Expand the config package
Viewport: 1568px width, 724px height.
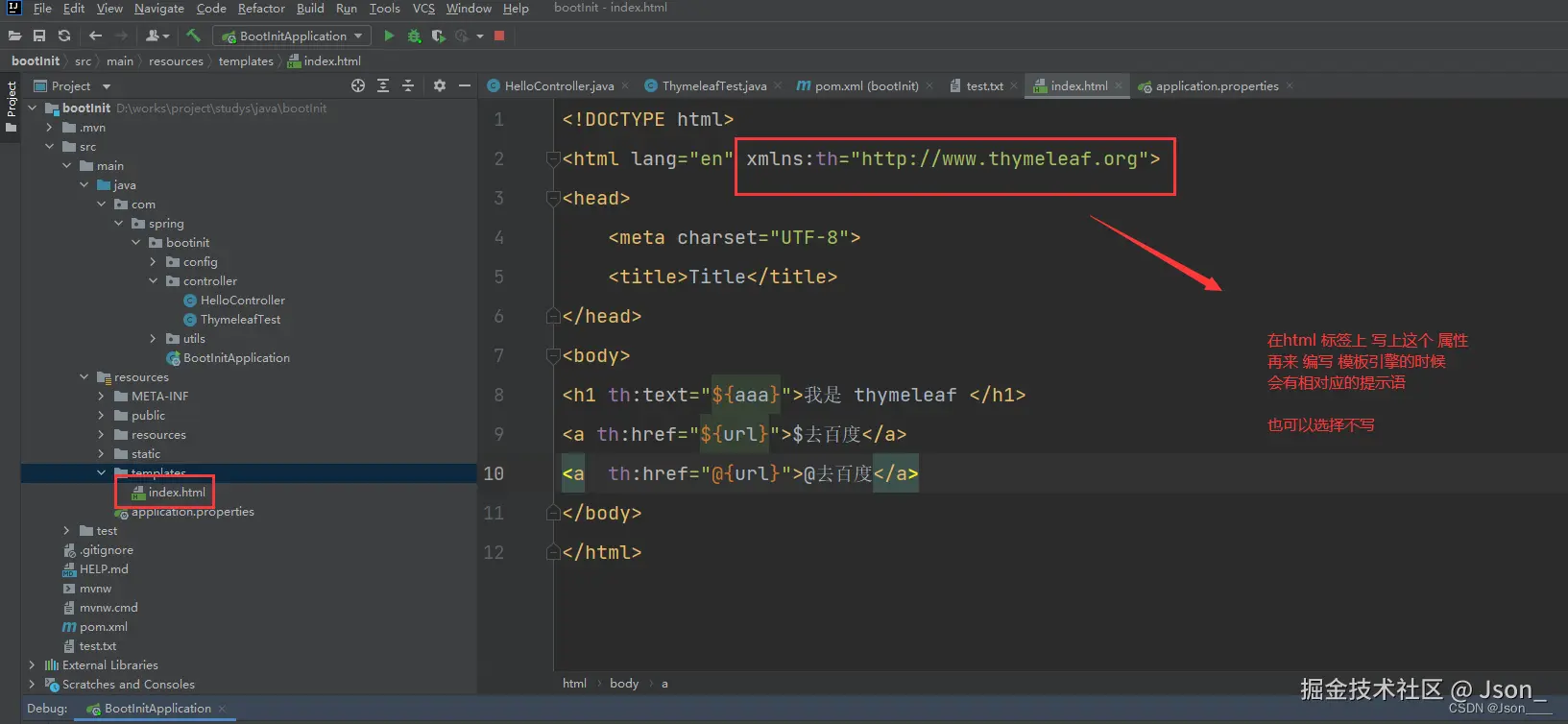[154, 262]
